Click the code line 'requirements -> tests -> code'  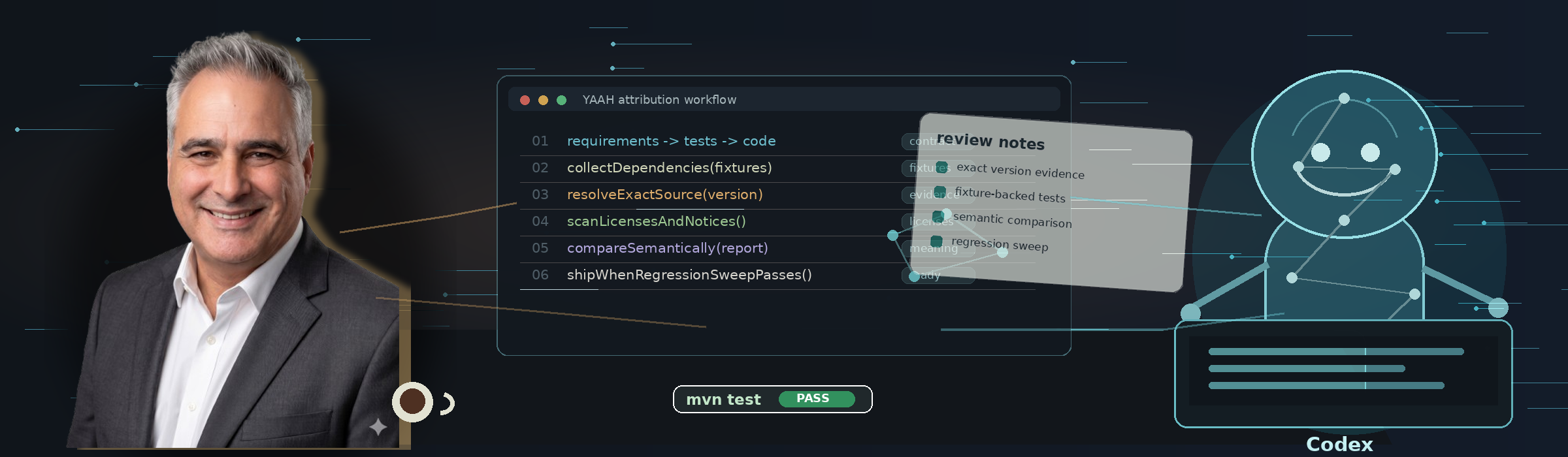(x=671, y=141)
